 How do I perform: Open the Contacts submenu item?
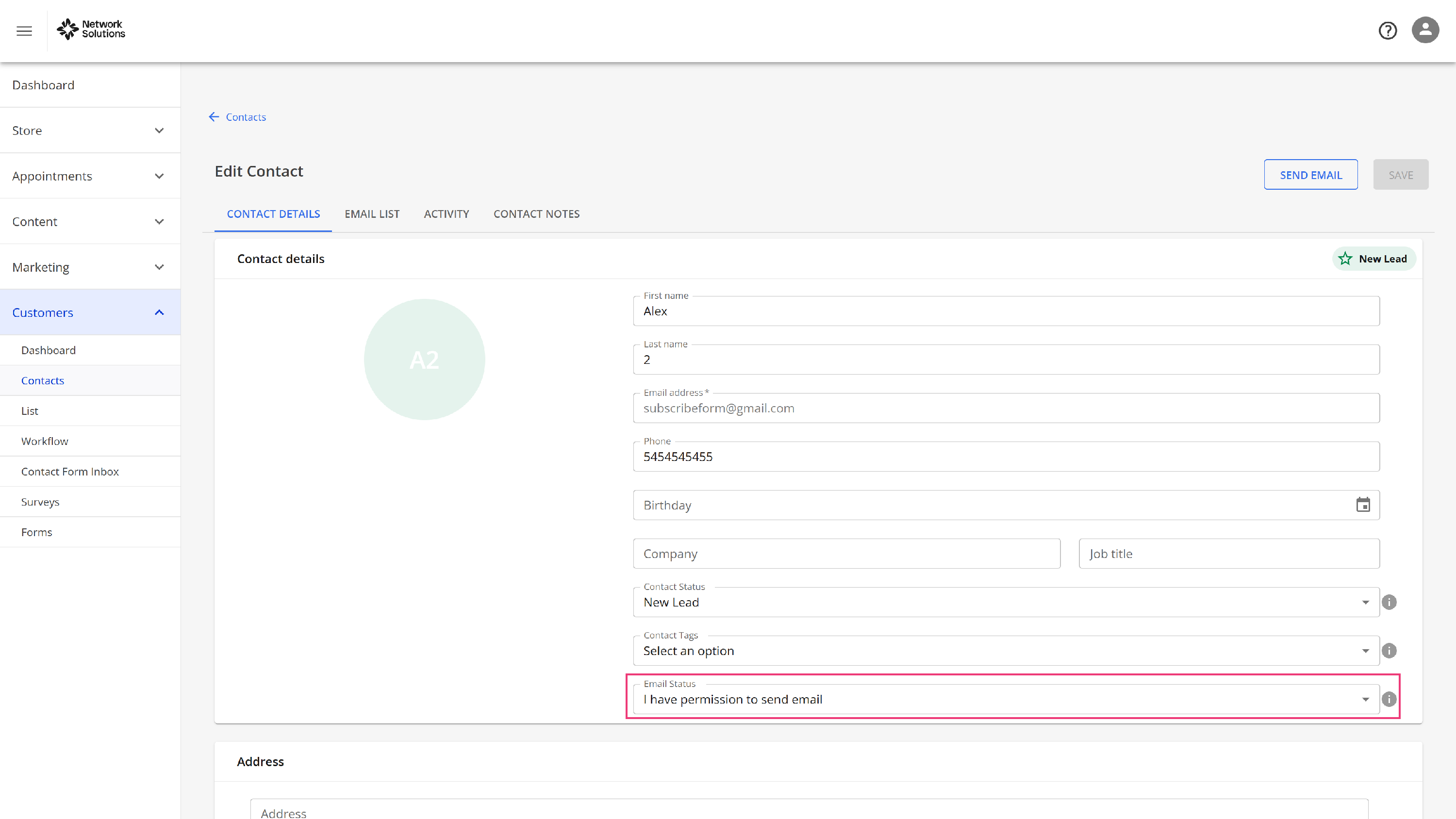(90, 380)
